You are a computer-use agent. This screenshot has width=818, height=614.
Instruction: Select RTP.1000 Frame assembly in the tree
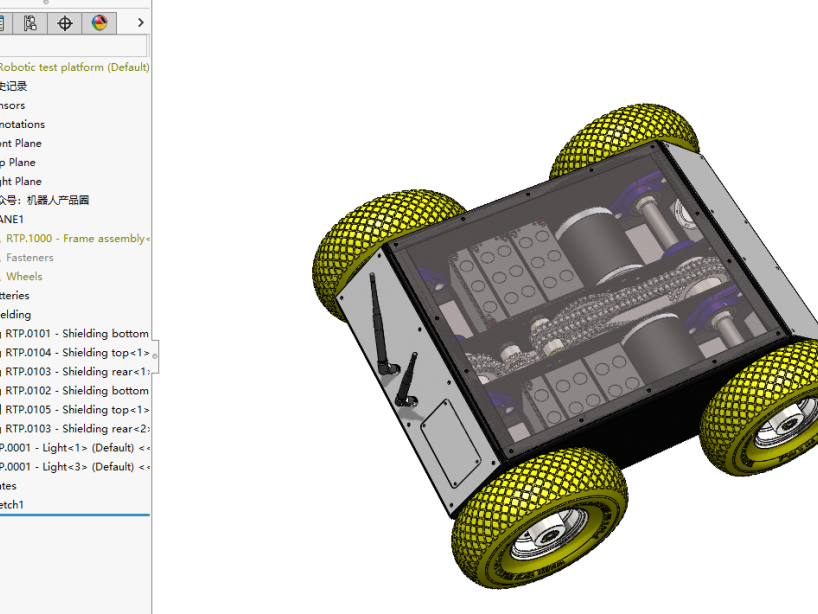(77, 238)
